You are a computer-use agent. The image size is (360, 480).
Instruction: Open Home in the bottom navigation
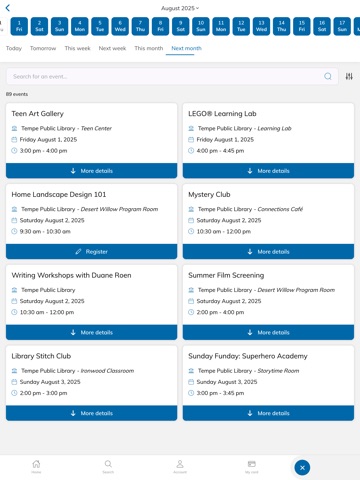click(x=36, y=467)
